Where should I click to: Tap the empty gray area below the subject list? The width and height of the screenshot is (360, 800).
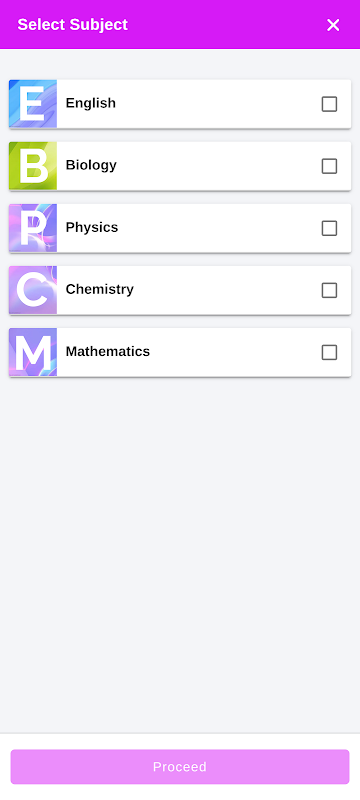pos(180,554)
